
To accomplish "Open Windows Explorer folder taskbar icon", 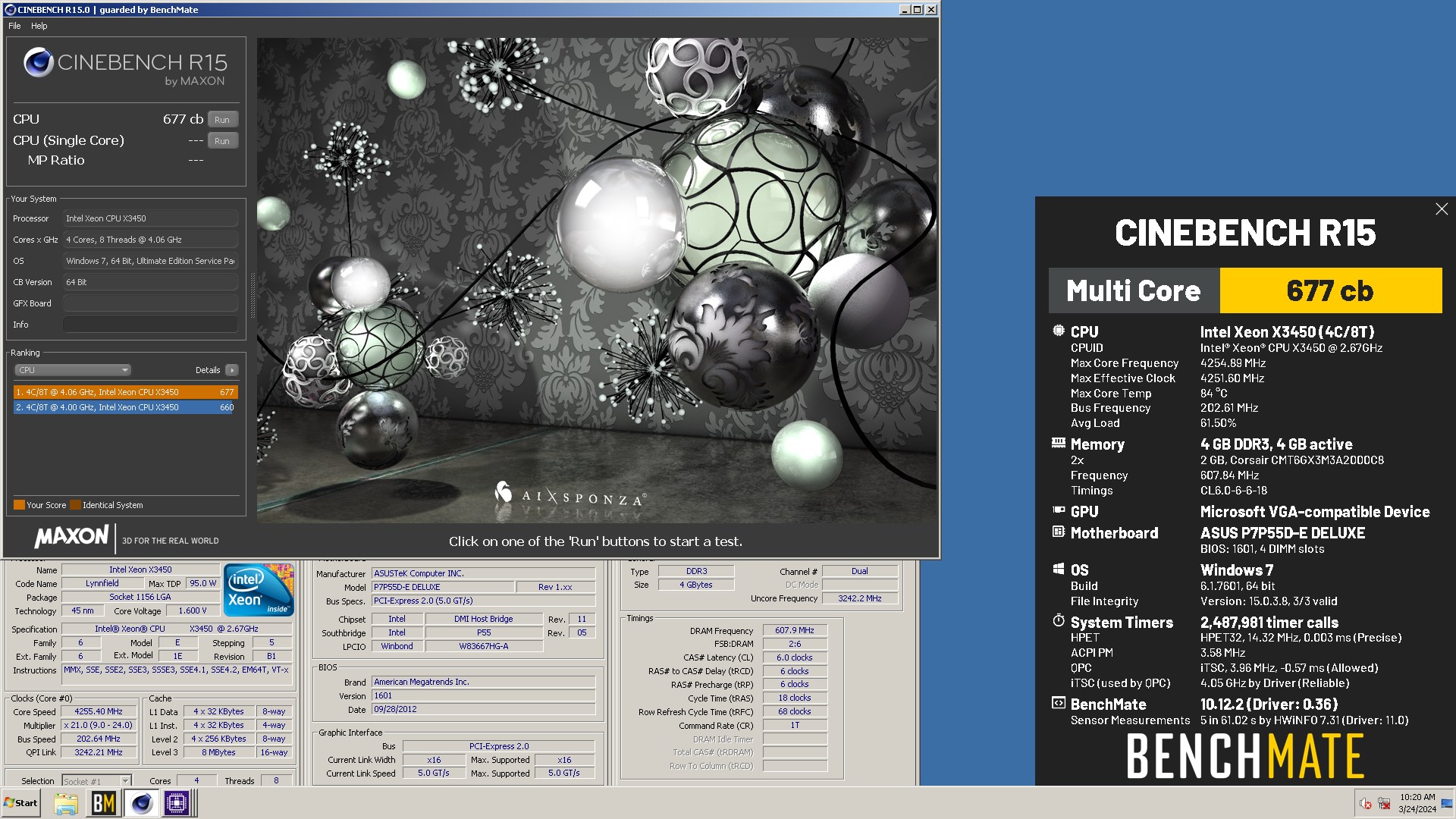I will tap(66, 803).
